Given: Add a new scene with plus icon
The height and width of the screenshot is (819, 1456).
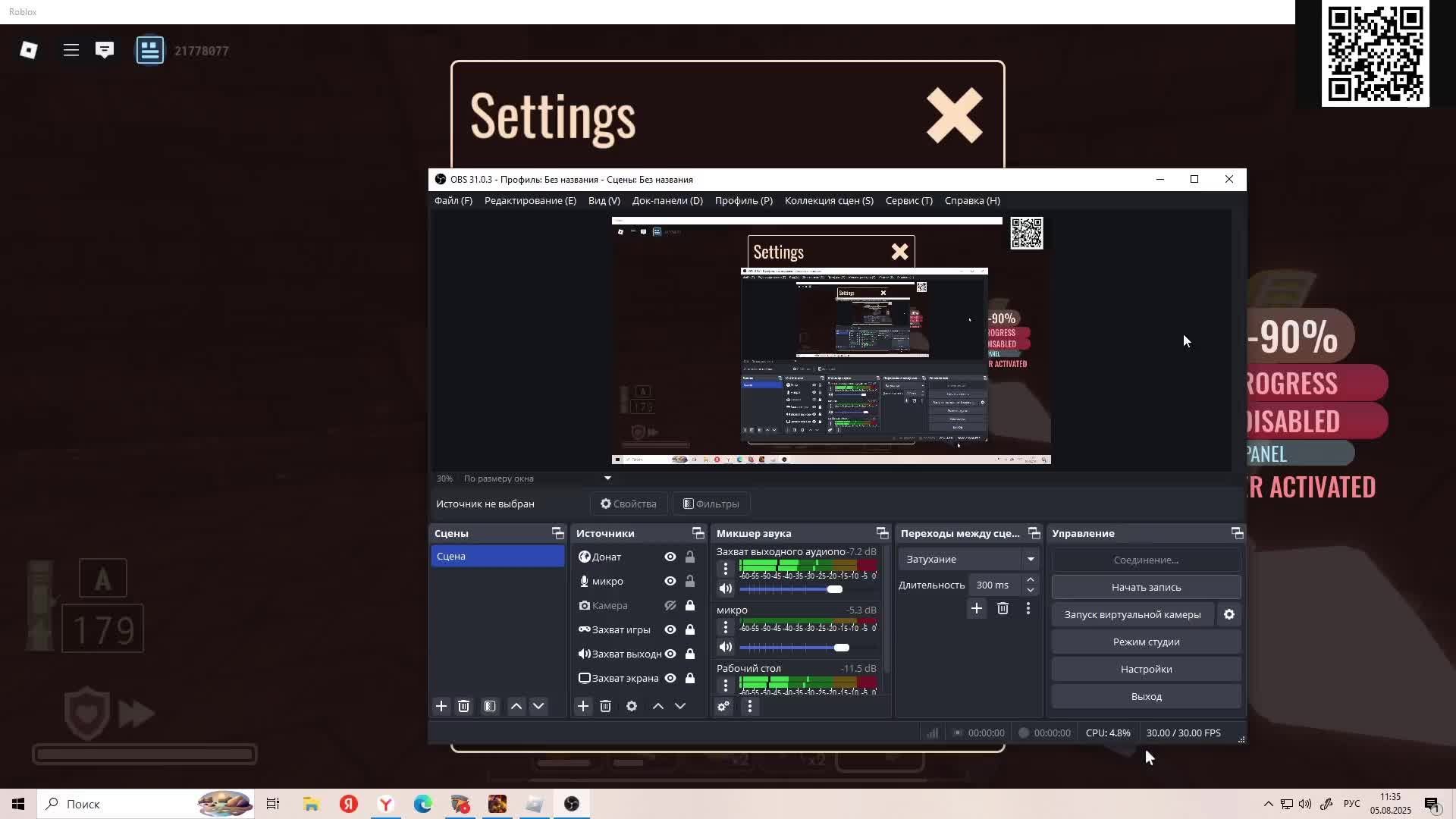Looking at the screenshot, I should pyautogui.click(x=441, y=706).
